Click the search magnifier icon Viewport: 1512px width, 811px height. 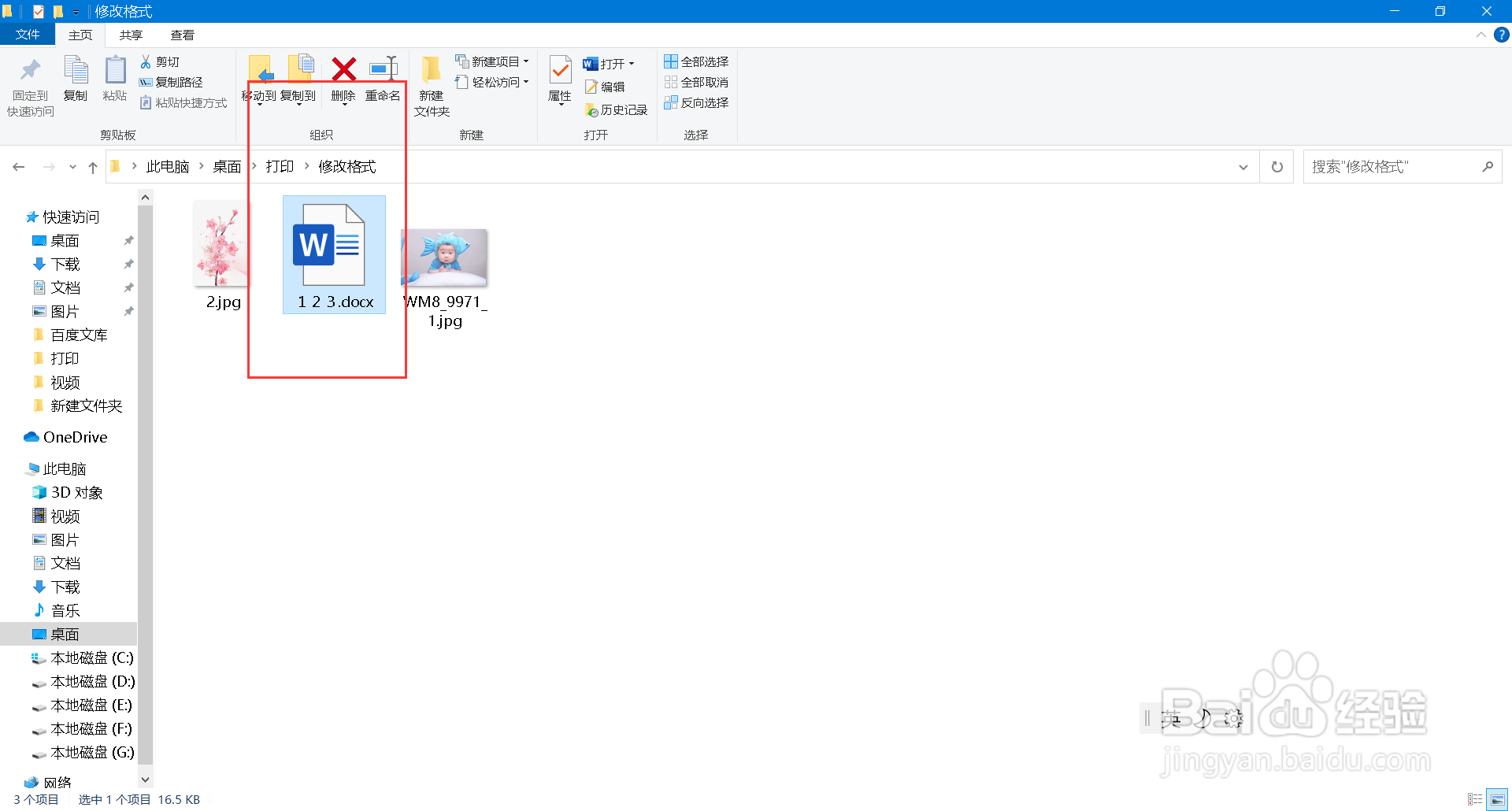(x=1487, y=167)
